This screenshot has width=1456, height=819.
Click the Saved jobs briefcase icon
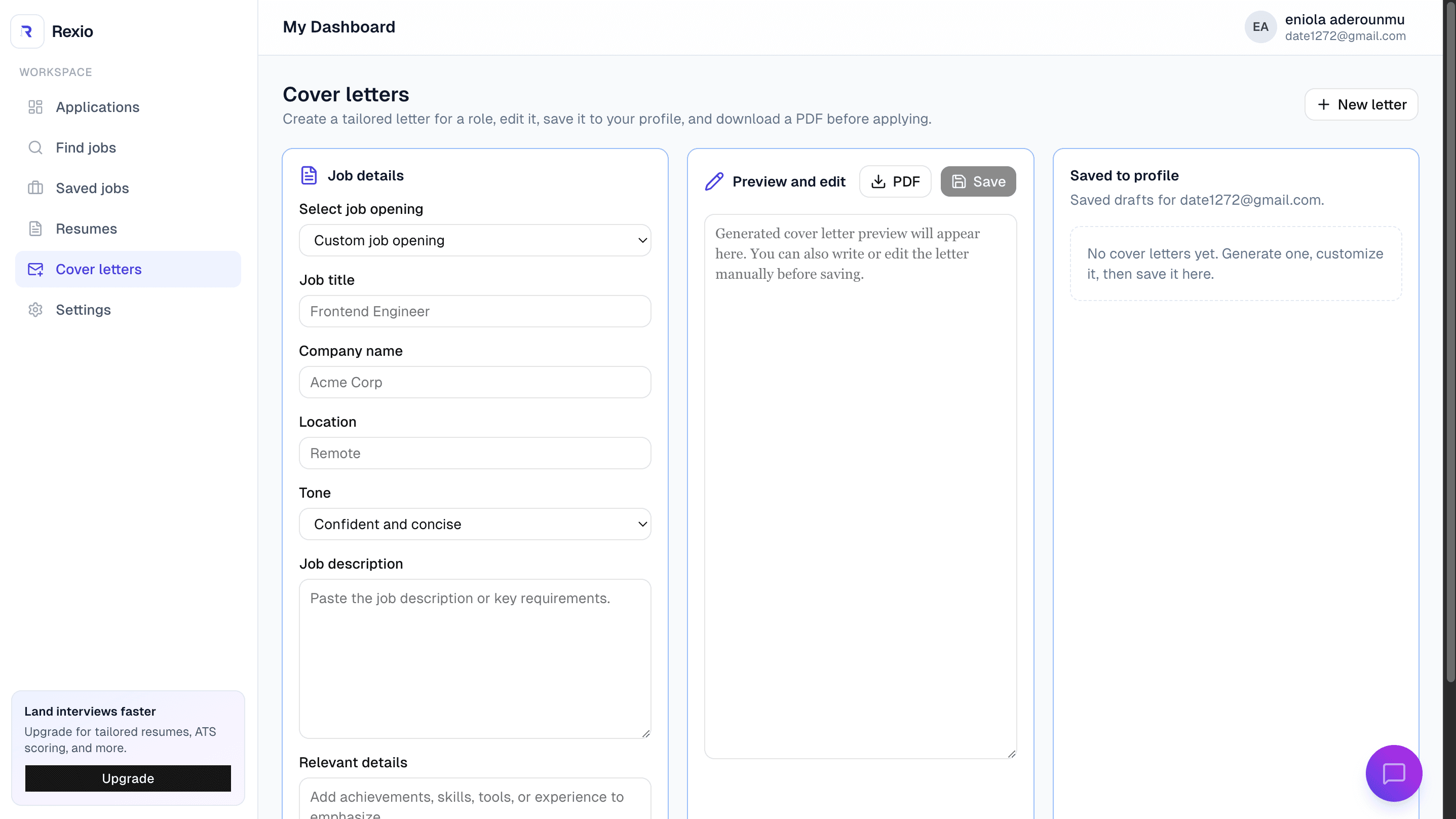[35, 188]
